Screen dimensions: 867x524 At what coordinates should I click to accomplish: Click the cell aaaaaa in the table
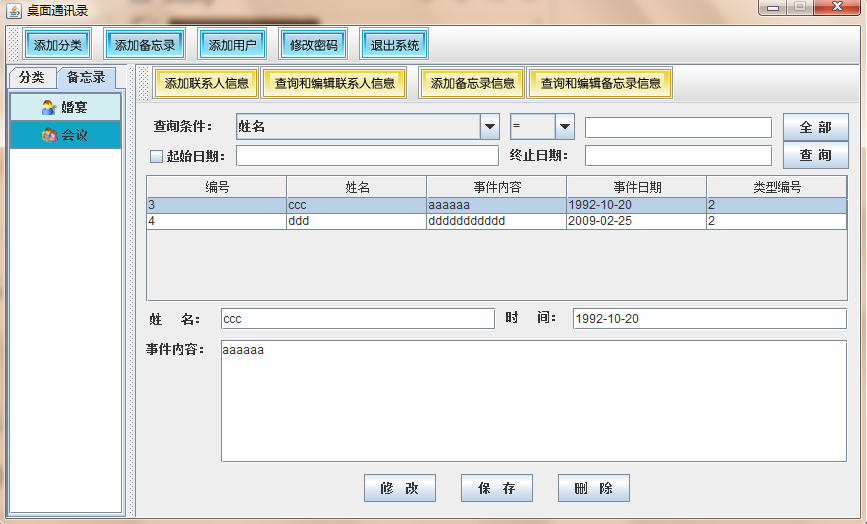point(497,205)
